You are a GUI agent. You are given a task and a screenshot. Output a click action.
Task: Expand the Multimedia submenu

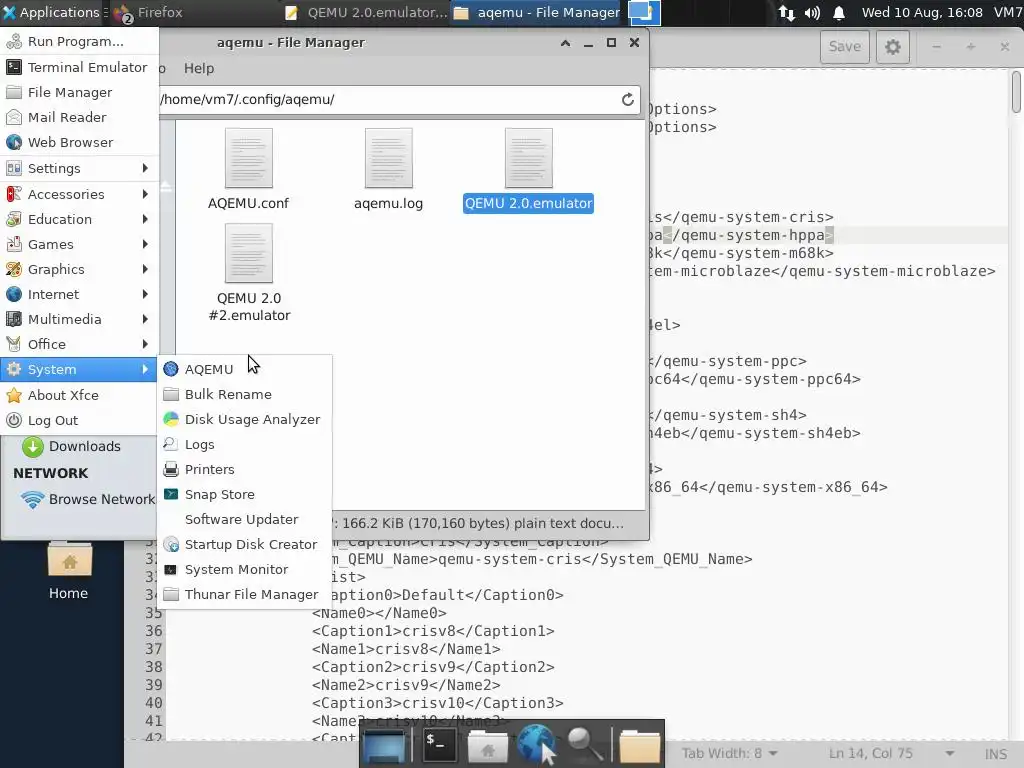pos(79,319)
